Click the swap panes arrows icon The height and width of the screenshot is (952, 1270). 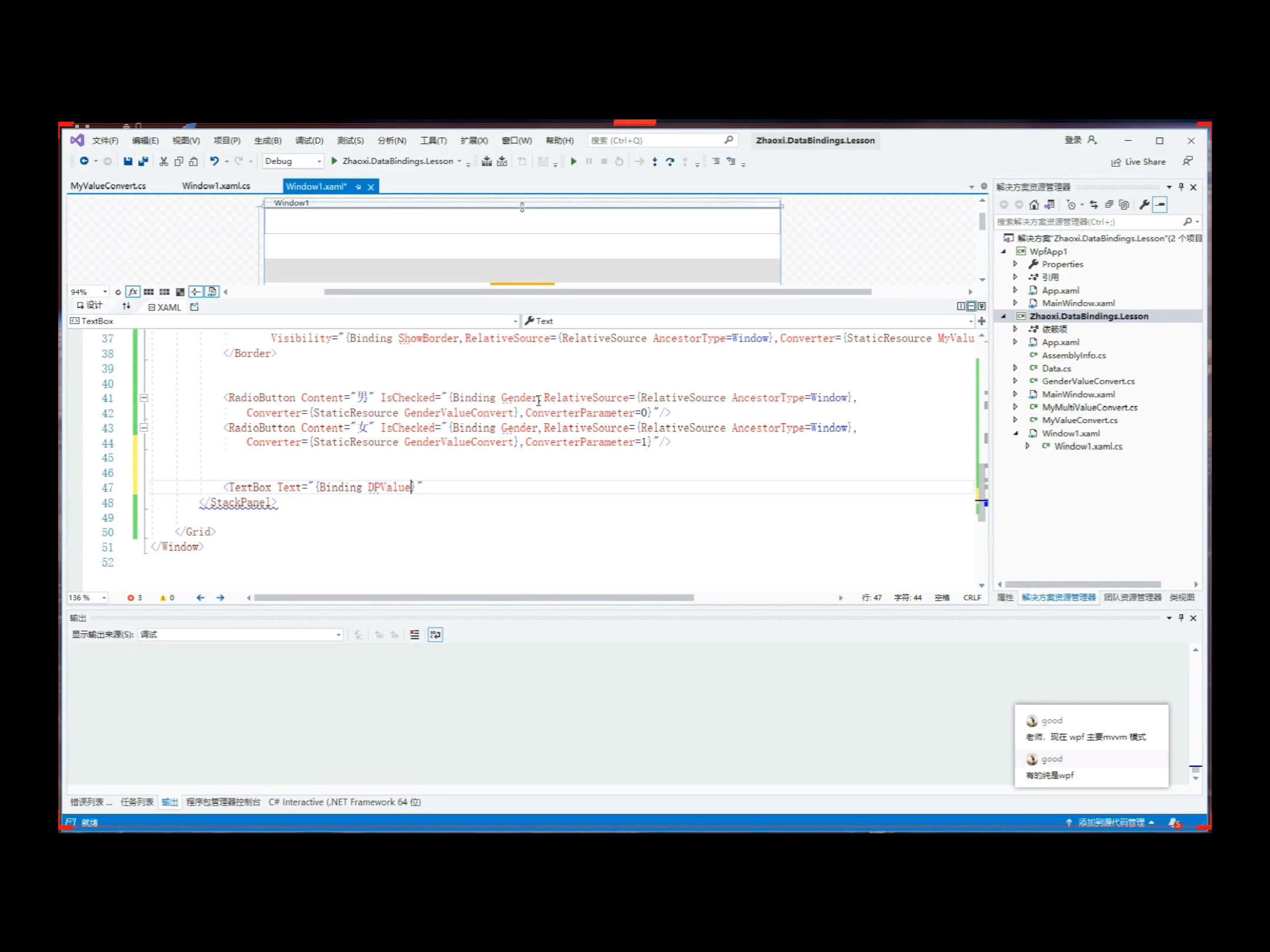tap(126, 306)
